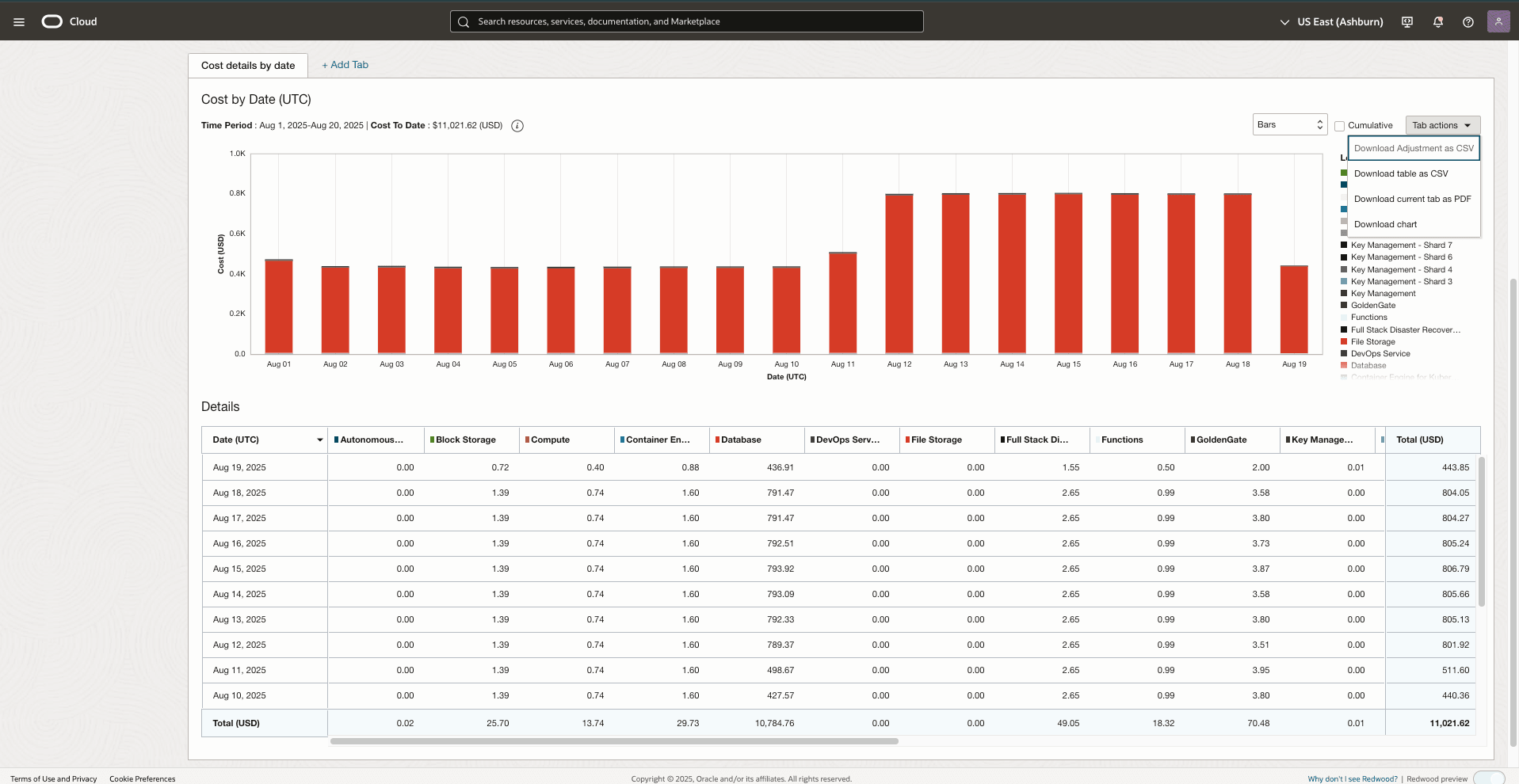
Task: Click the info icon next to Cost To Date
Action: click(x=517, y=126)
